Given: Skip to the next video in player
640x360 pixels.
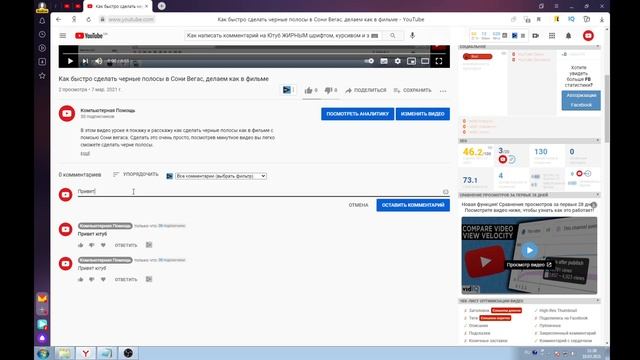Looking at the screenshot, I should [85, 61].
